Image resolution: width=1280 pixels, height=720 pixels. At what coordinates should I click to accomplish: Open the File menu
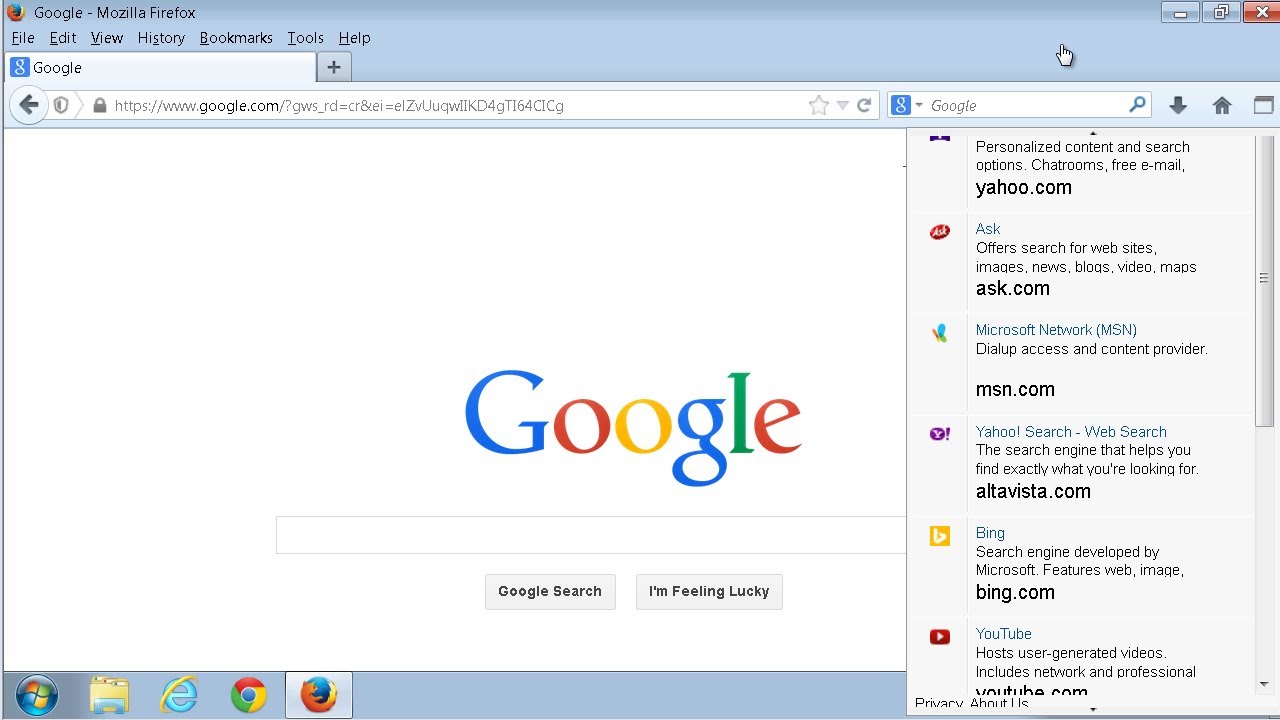pos(23,38)
